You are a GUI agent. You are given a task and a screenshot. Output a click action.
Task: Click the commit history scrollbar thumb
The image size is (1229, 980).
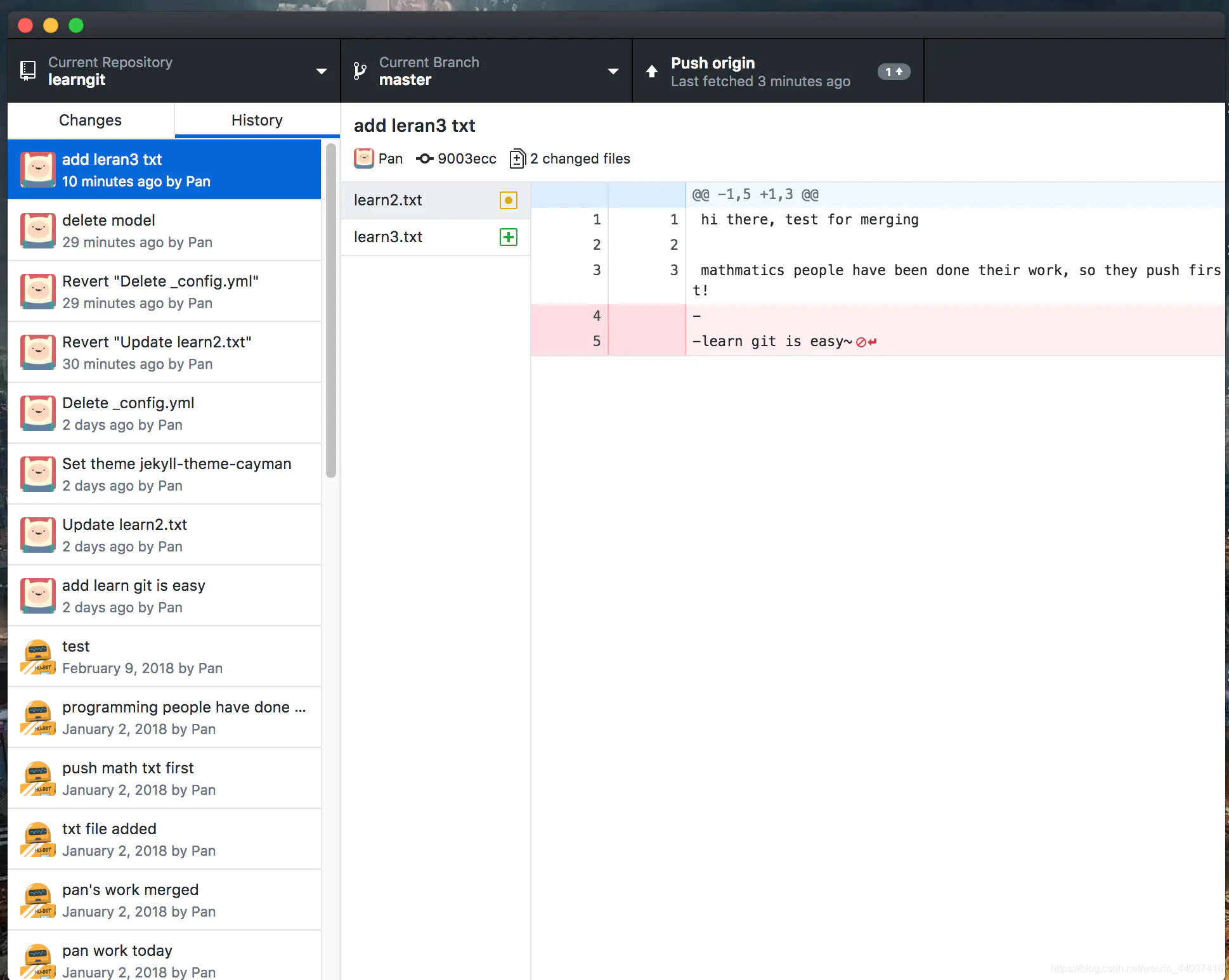point(330,311)
